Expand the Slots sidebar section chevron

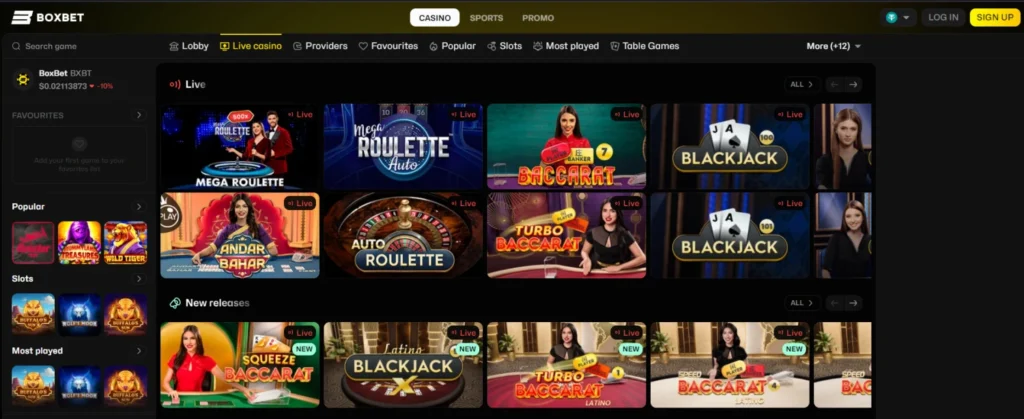pos(138,279)
